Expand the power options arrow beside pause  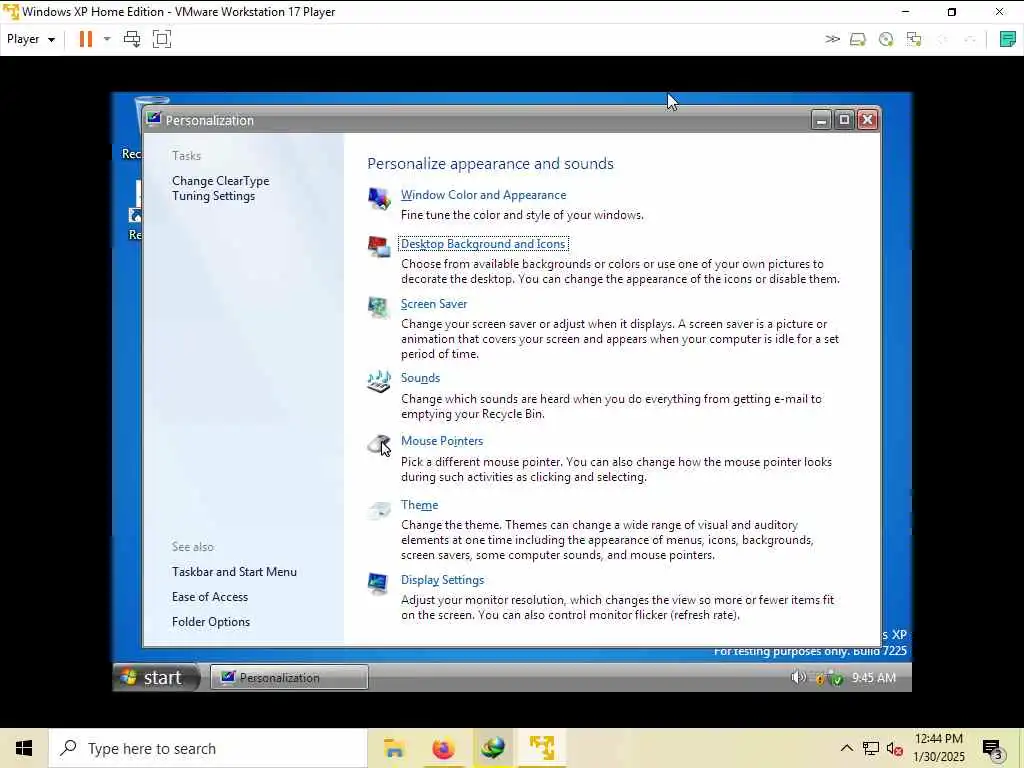[107, 39]
